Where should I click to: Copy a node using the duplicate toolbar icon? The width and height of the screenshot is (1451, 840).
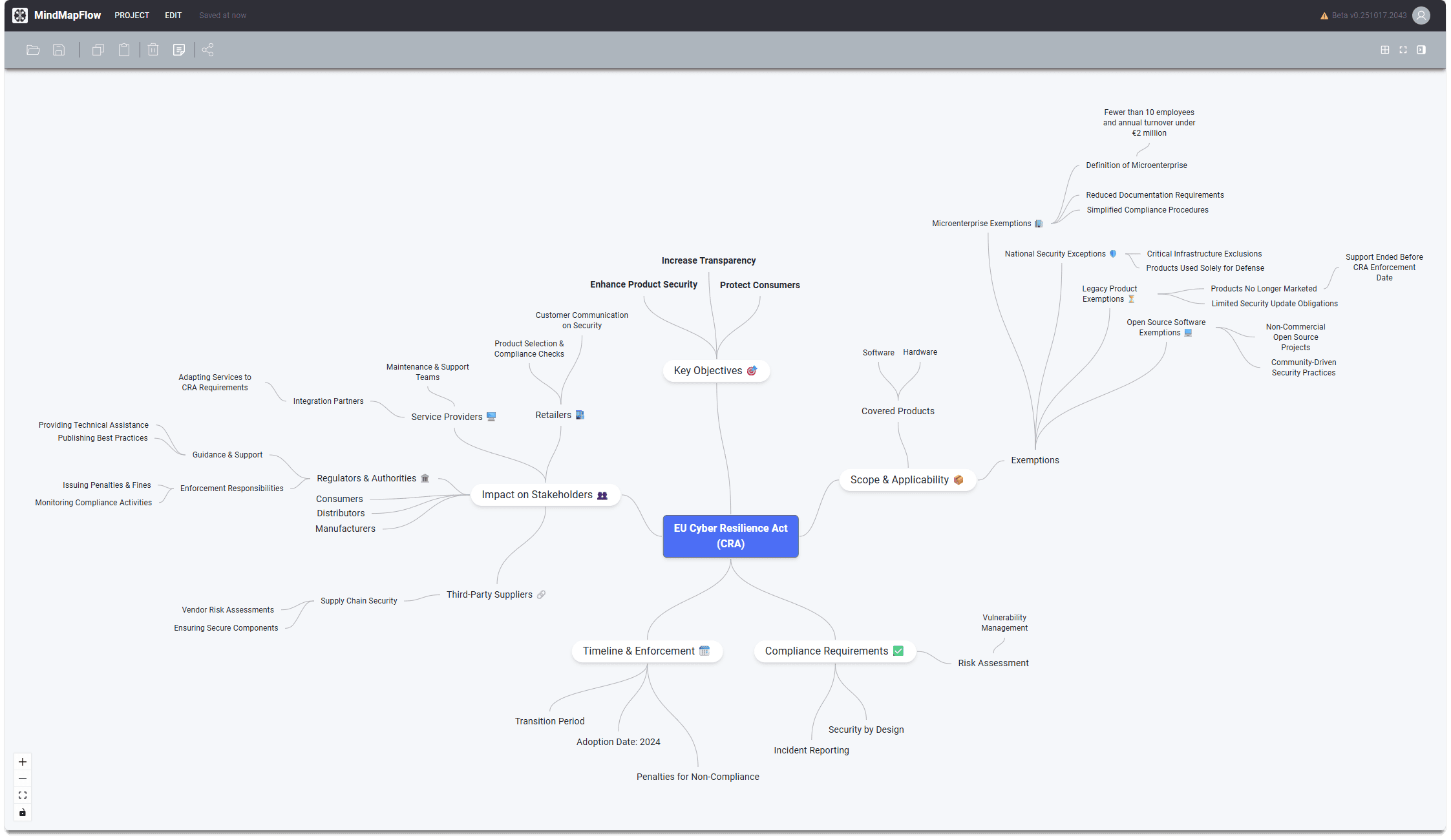[98, 50]
